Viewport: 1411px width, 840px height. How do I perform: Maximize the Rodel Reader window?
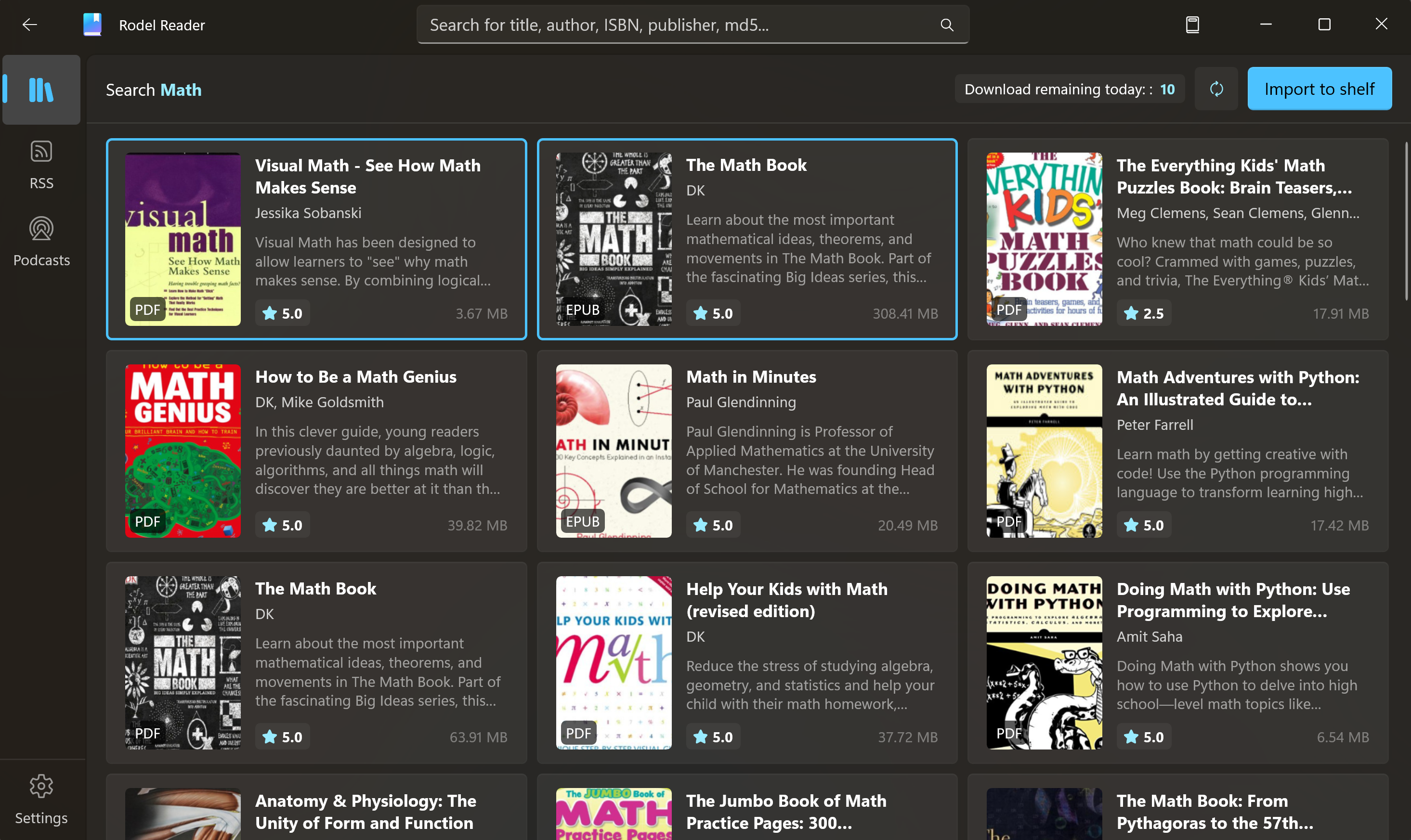click(1324, 25)
